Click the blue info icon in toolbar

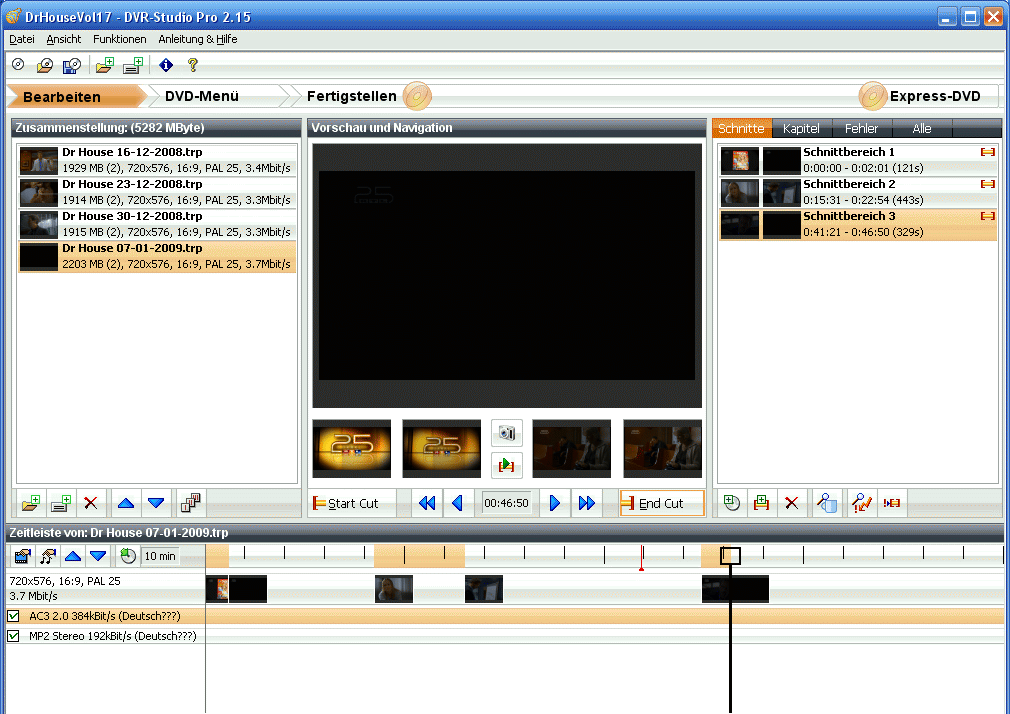166,66
